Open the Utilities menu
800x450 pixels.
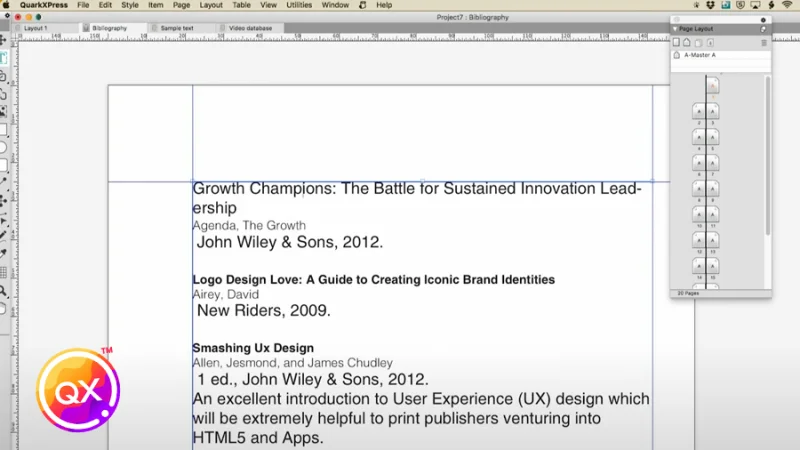pyautogui.click(x=299, y=5)
